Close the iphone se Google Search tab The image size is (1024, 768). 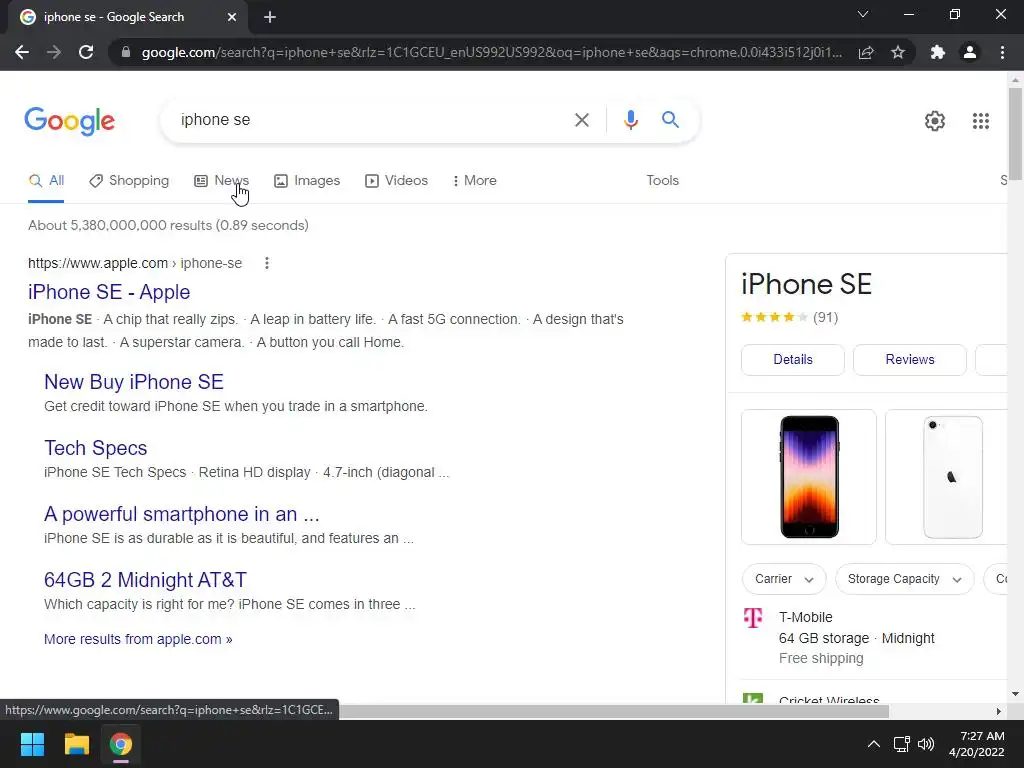coord(232,17)
